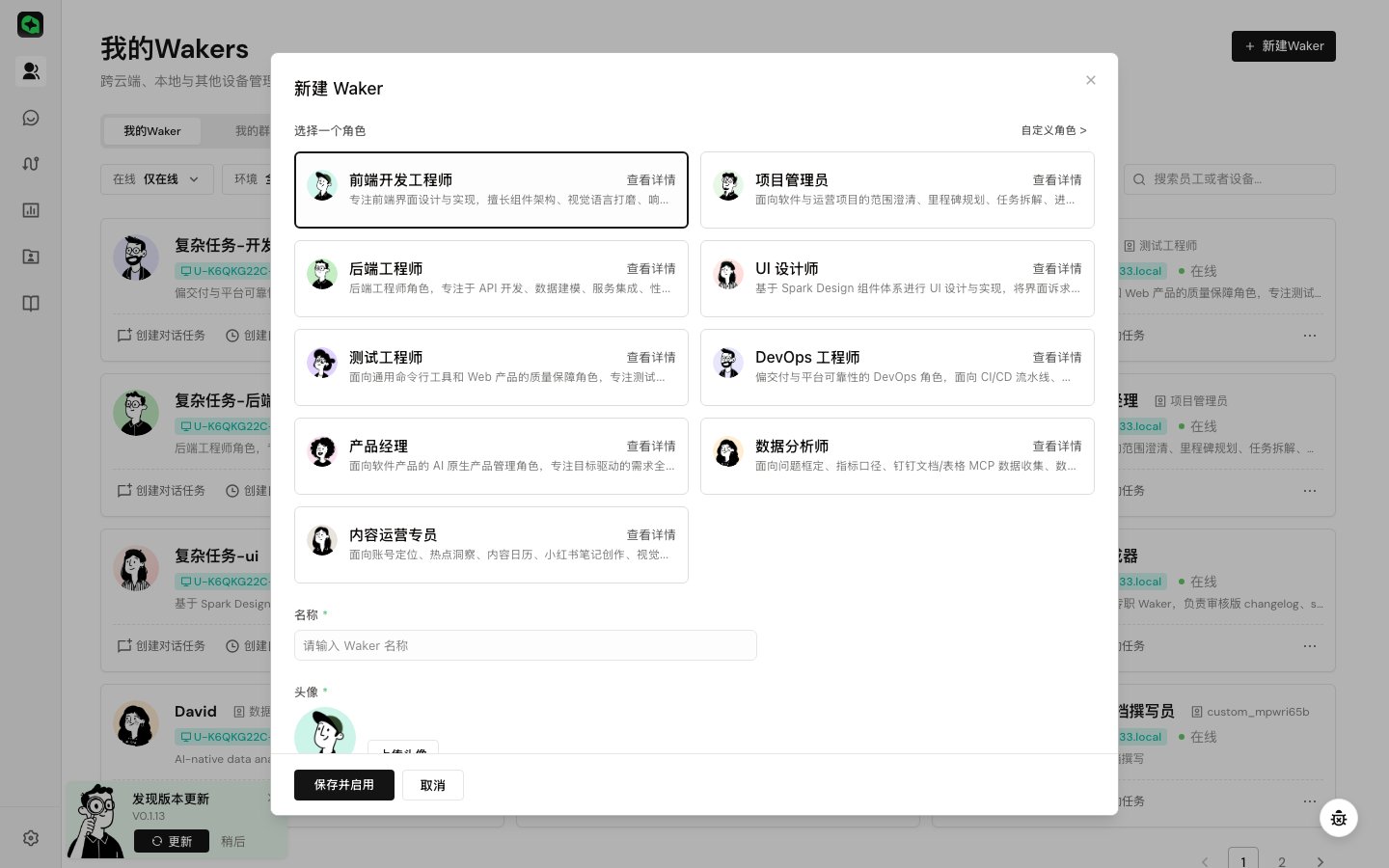Open the contact card icon in sidebar
This screenshot has height=868, width=1389.
coord(31,257)
